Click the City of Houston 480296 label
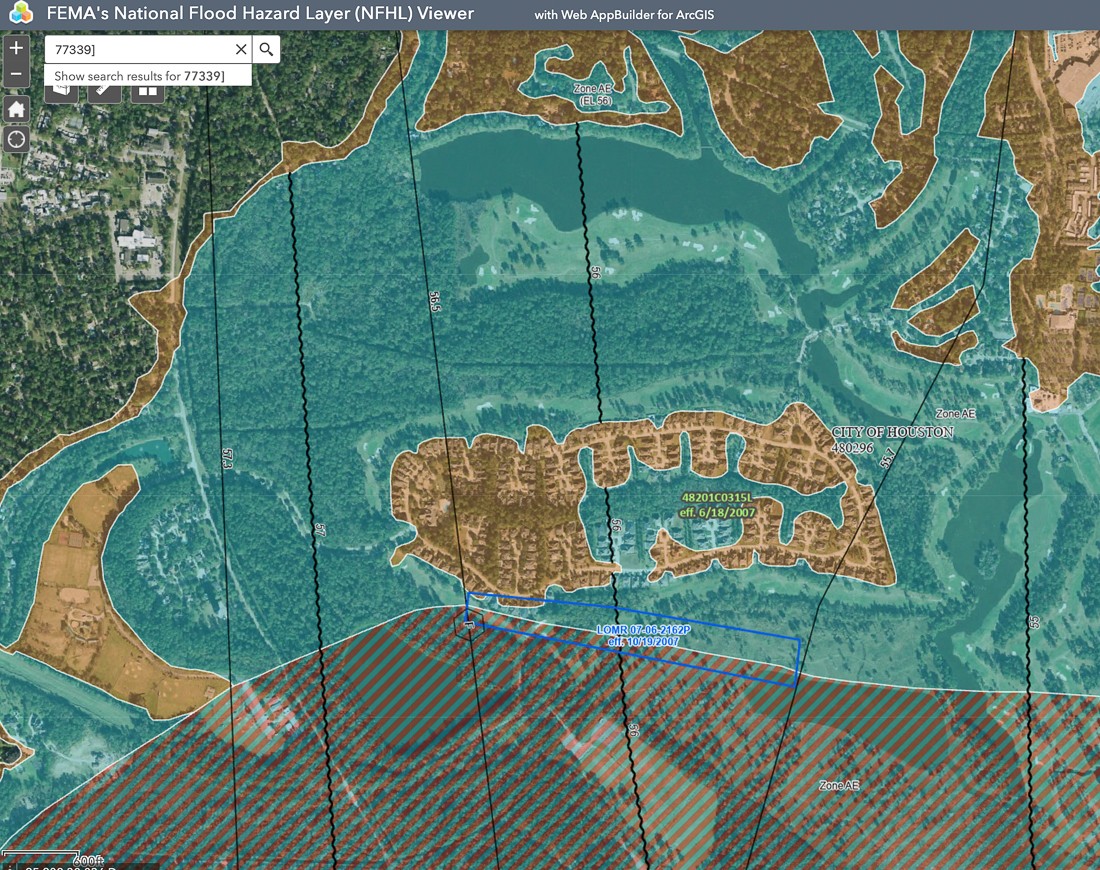The height and width of the screenshot is (870, 1100). click(x=892, y=440)
